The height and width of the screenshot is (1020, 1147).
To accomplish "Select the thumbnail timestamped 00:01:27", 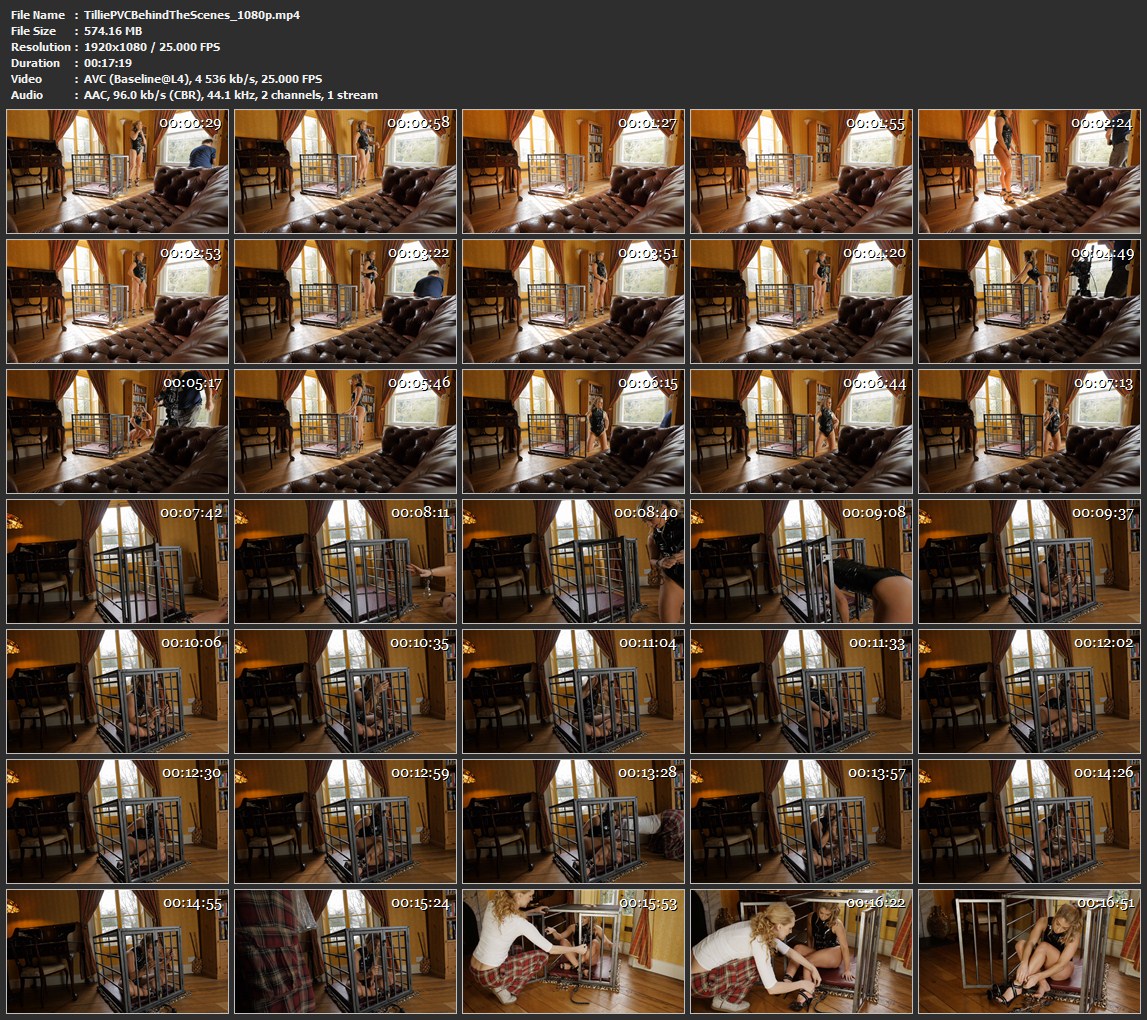I will coord(574,171).
